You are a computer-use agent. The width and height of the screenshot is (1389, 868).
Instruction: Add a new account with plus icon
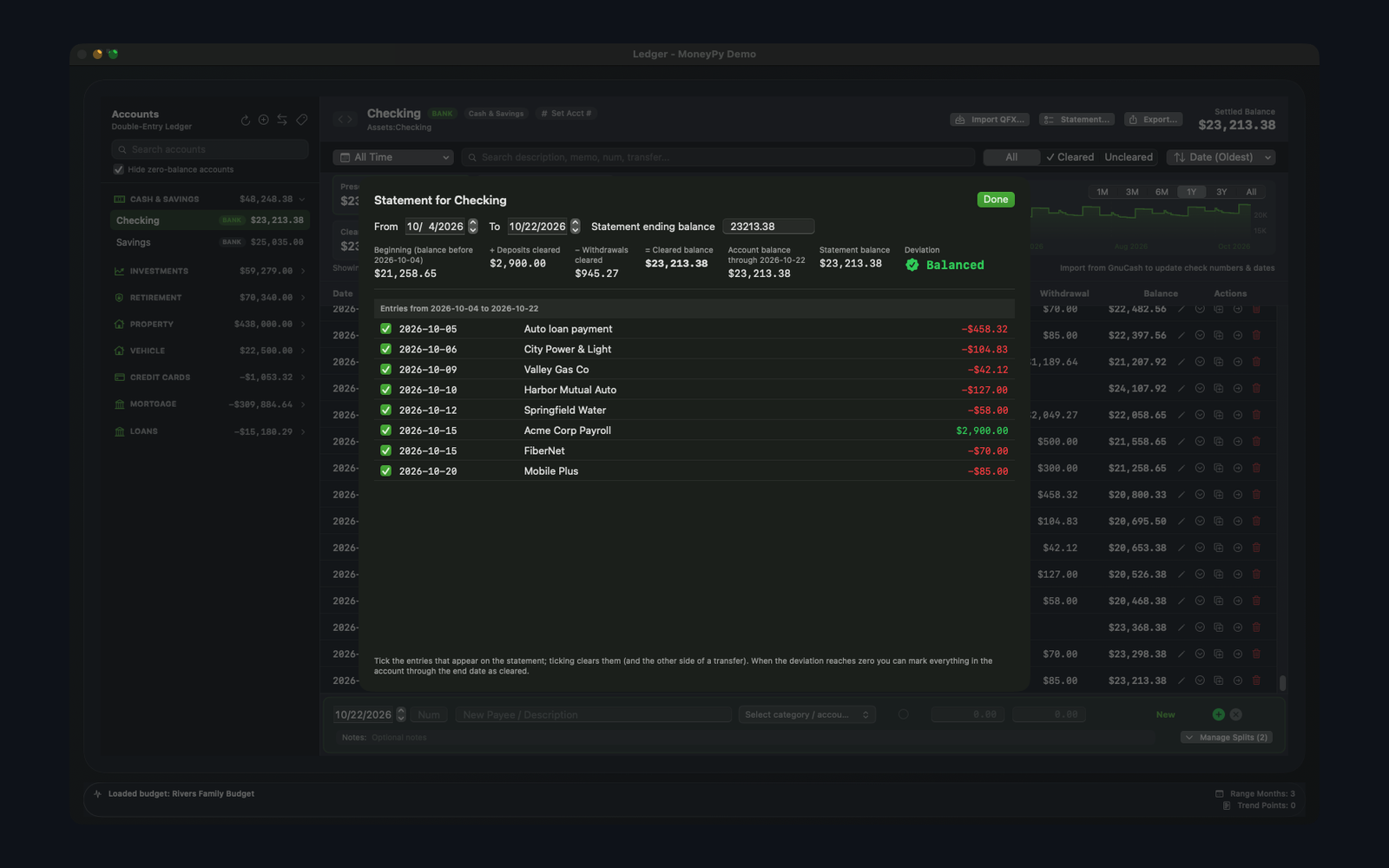(x=264, y=120)
